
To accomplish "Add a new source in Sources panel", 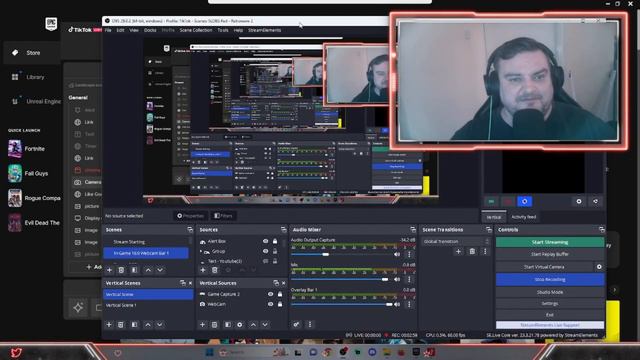I will 202,270.
